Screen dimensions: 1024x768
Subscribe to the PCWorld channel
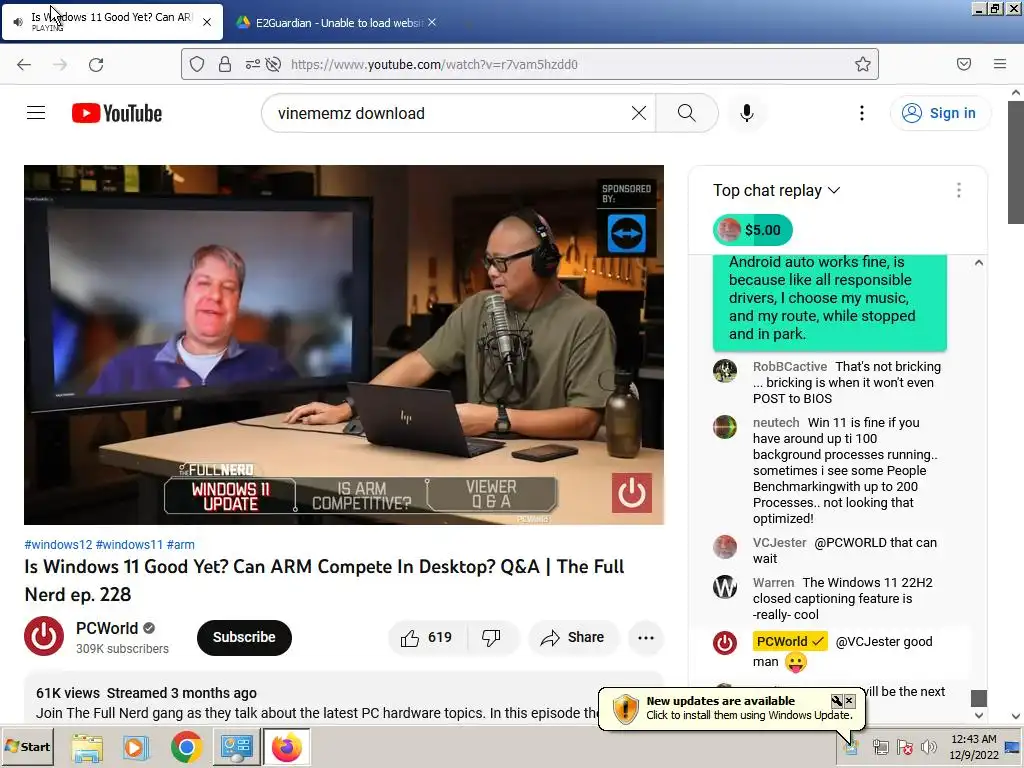244,637
